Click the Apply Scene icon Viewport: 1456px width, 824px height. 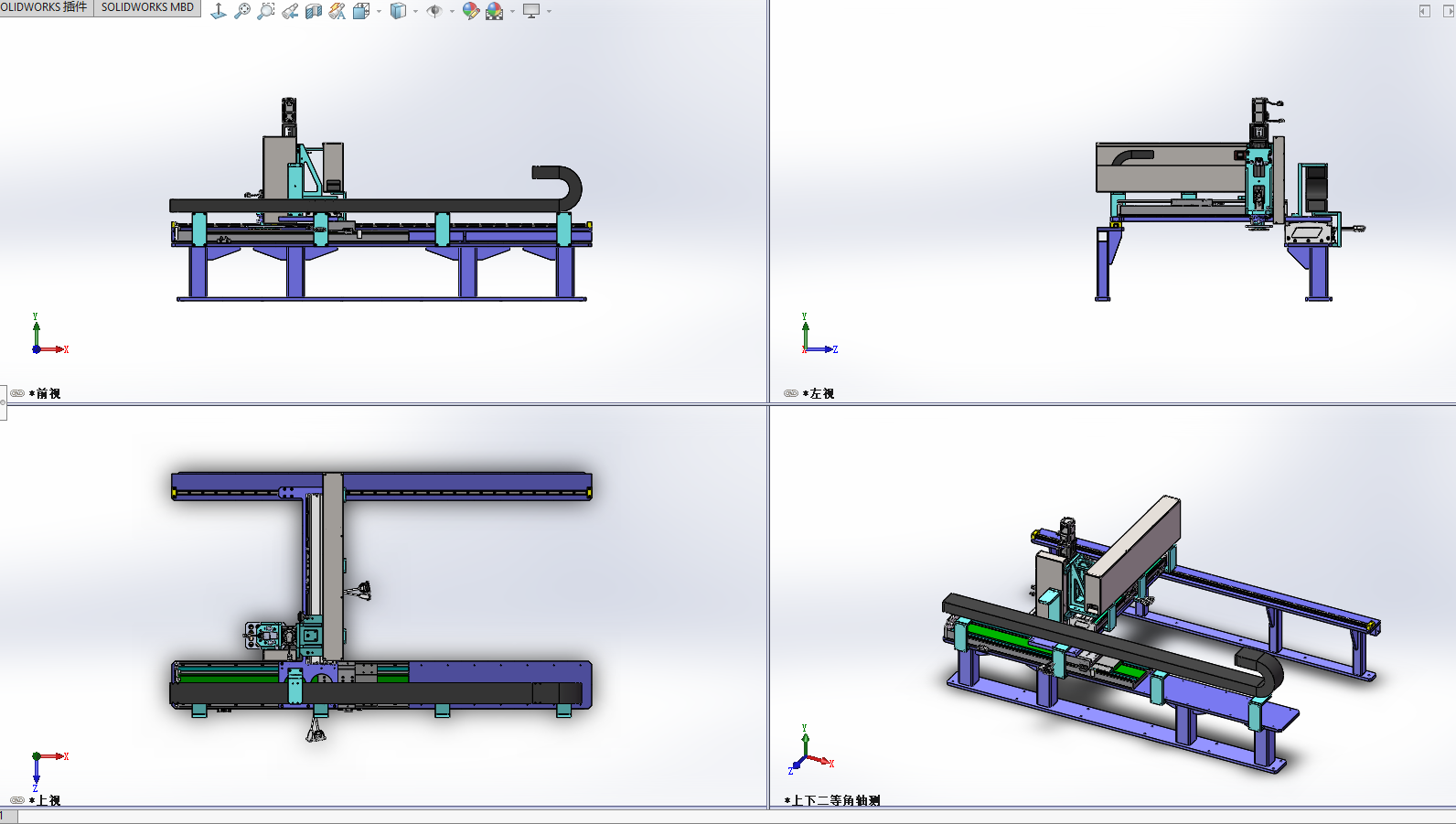[x=495, y=11]
